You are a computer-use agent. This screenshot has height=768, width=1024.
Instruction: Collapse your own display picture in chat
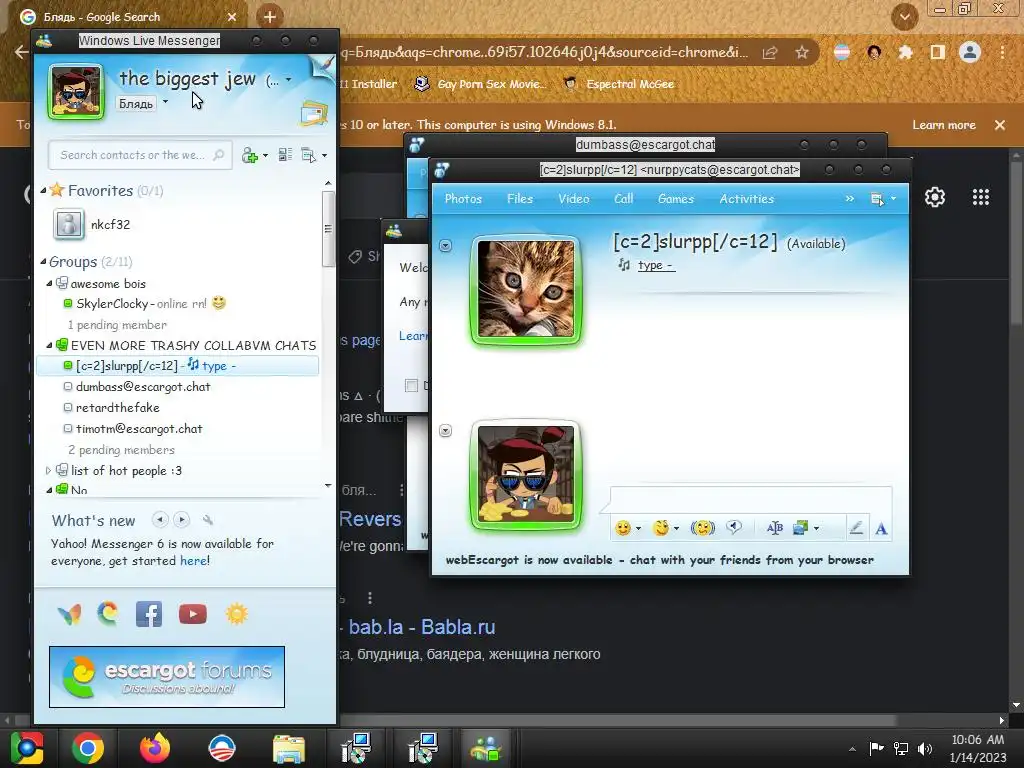tap(445, 430)
